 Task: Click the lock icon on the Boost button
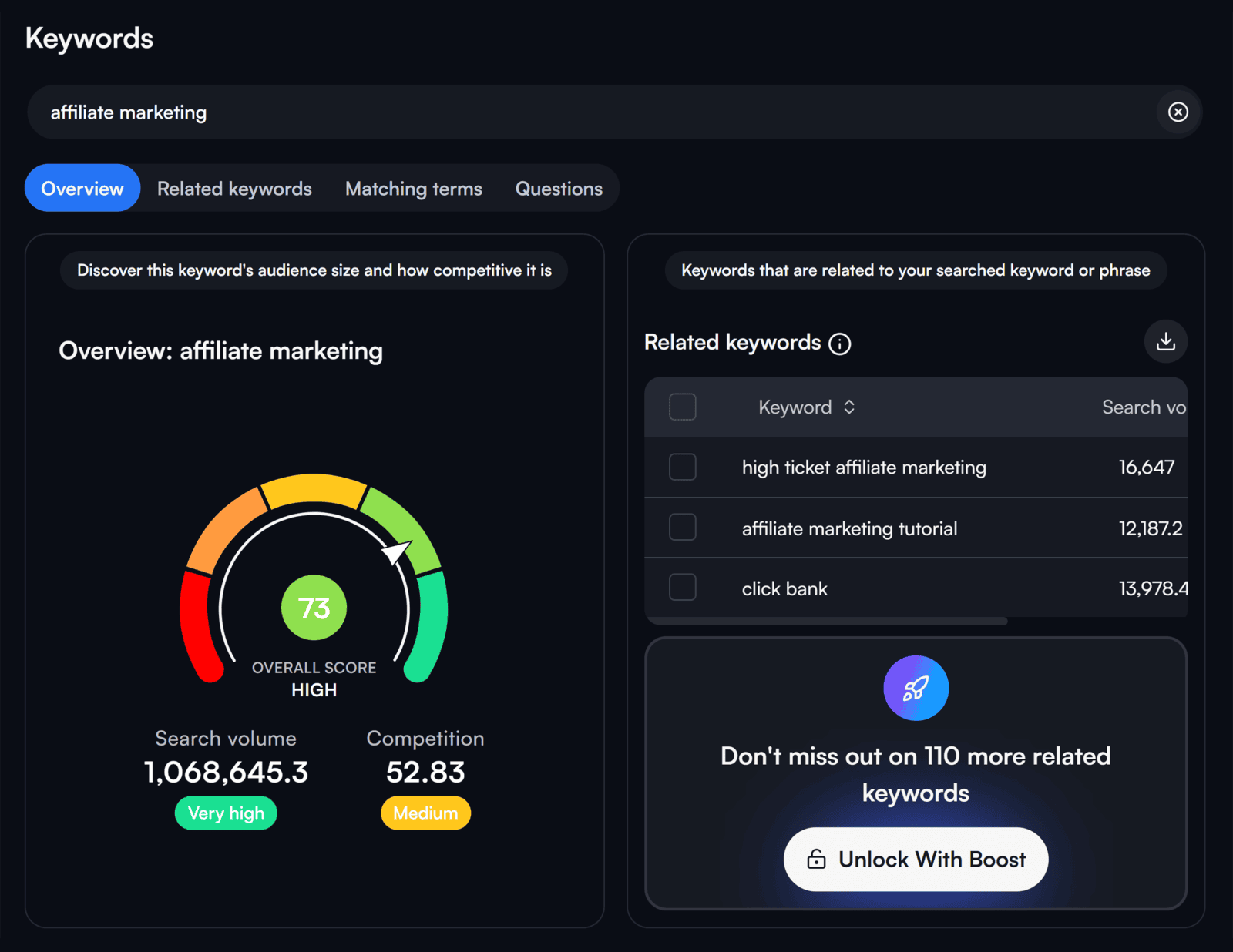[x=817, y=860]
